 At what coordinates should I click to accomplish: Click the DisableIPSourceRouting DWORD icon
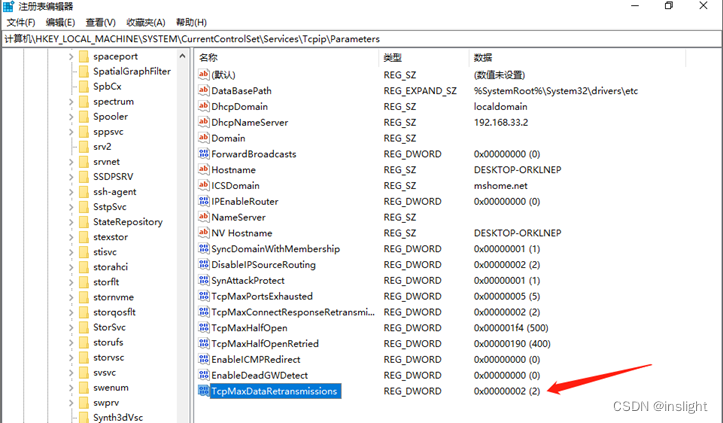tap(203, 264)
